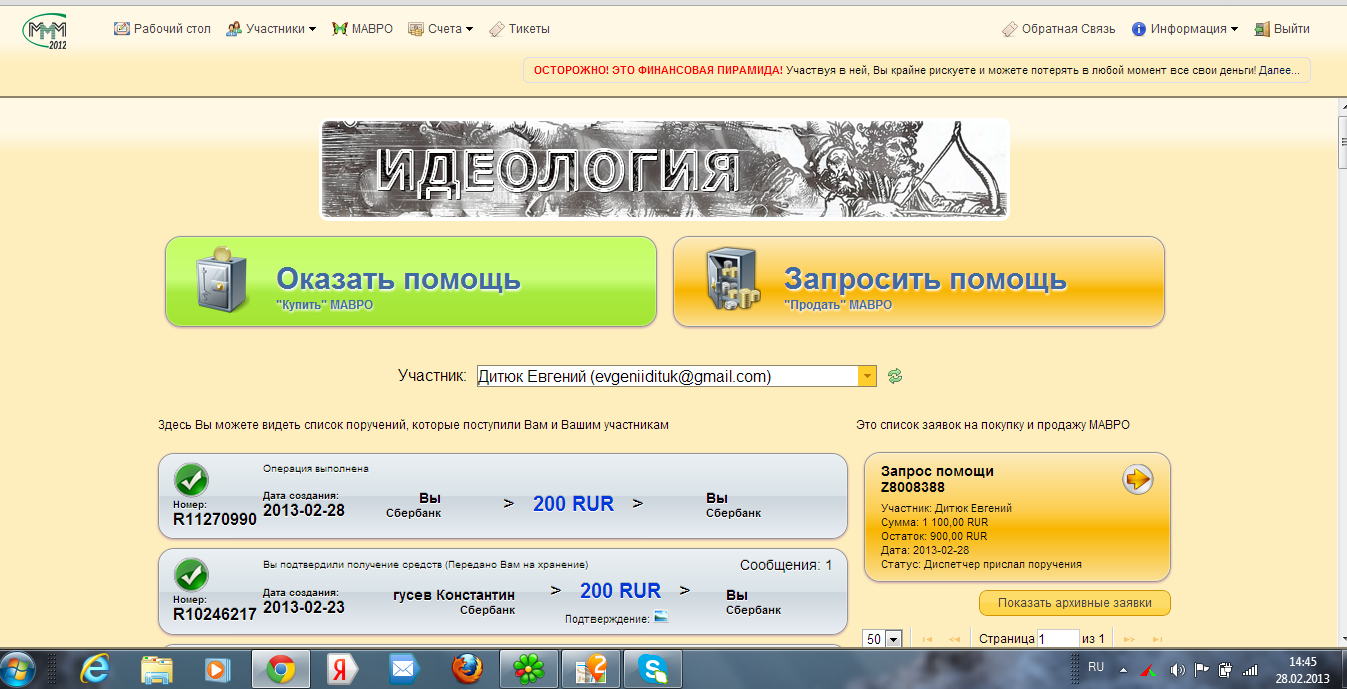The height and width of the screenshot is (689, 1347).
Task: Open Skype from the taskbar
Action: coord(653,667)
